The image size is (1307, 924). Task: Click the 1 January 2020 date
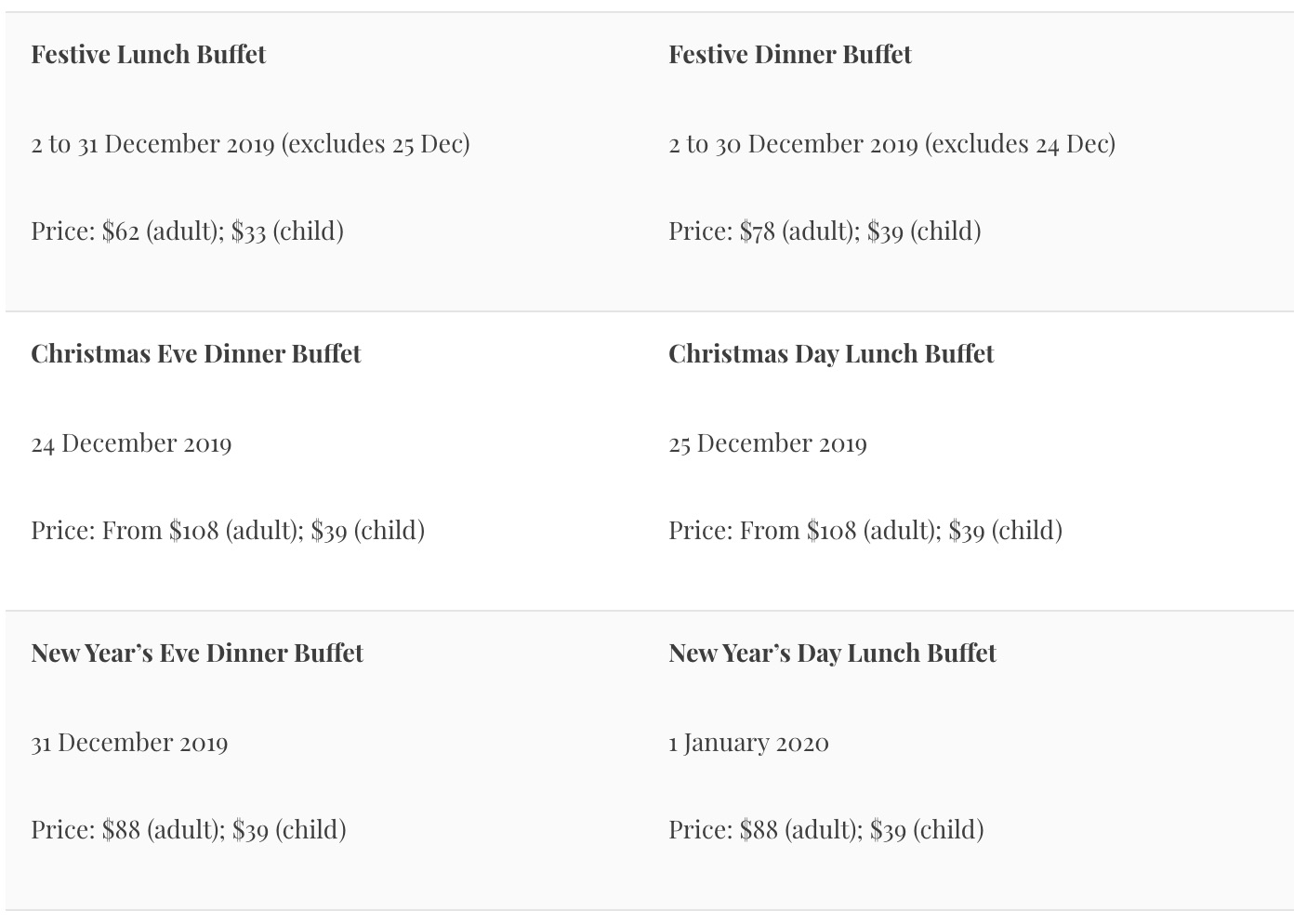click(748, 742)
